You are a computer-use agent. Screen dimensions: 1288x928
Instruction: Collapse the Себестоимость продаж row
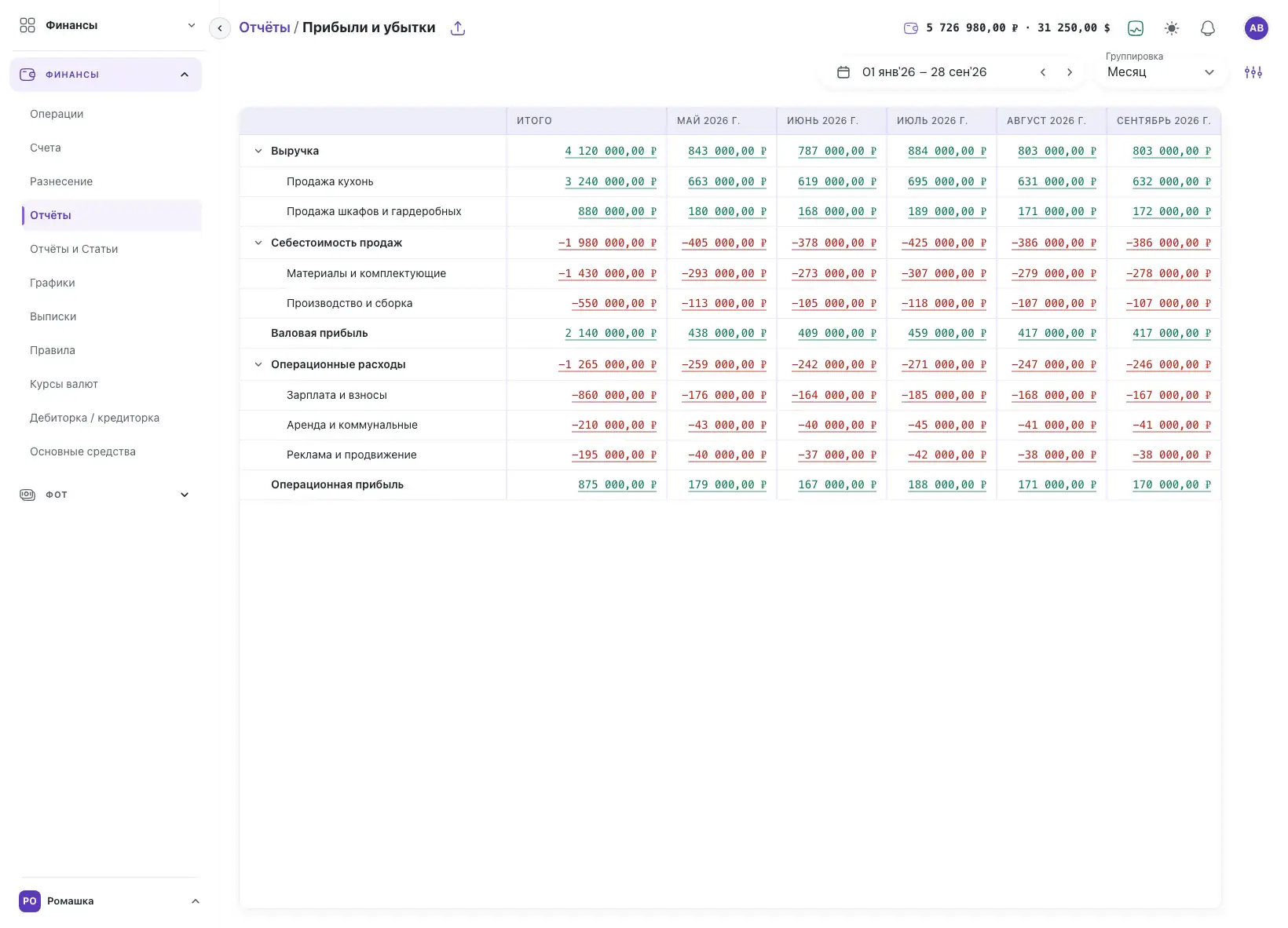click(x=258, y=243)
